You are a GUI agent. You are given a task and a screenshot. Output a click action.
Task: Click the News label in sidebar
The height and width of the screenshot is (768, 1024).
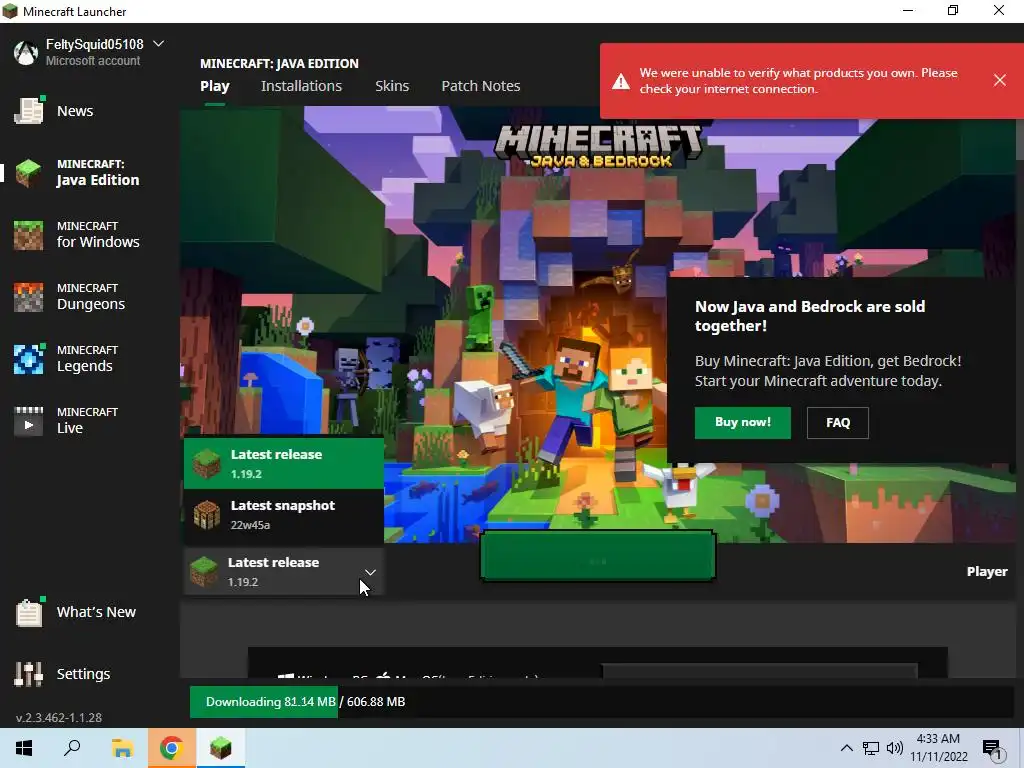coord(75,111)
